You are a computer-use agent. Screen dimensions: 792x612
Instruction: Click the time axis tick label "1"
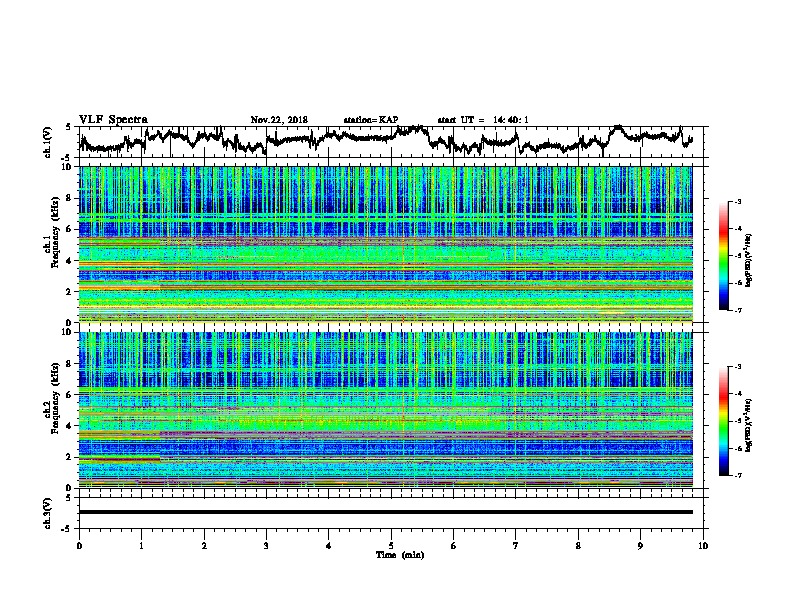(x=141, y=546)
